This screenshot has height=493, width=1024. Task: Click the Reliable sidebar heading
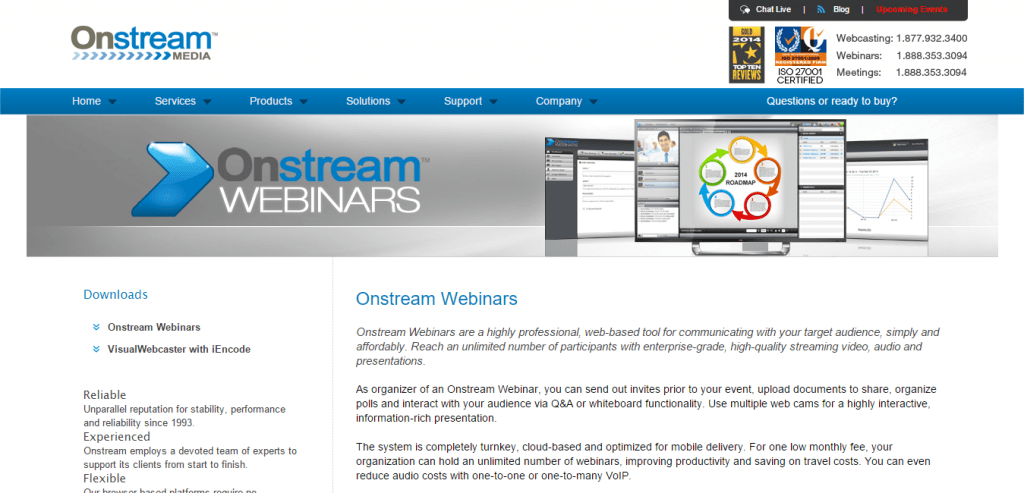pos(104,395)
